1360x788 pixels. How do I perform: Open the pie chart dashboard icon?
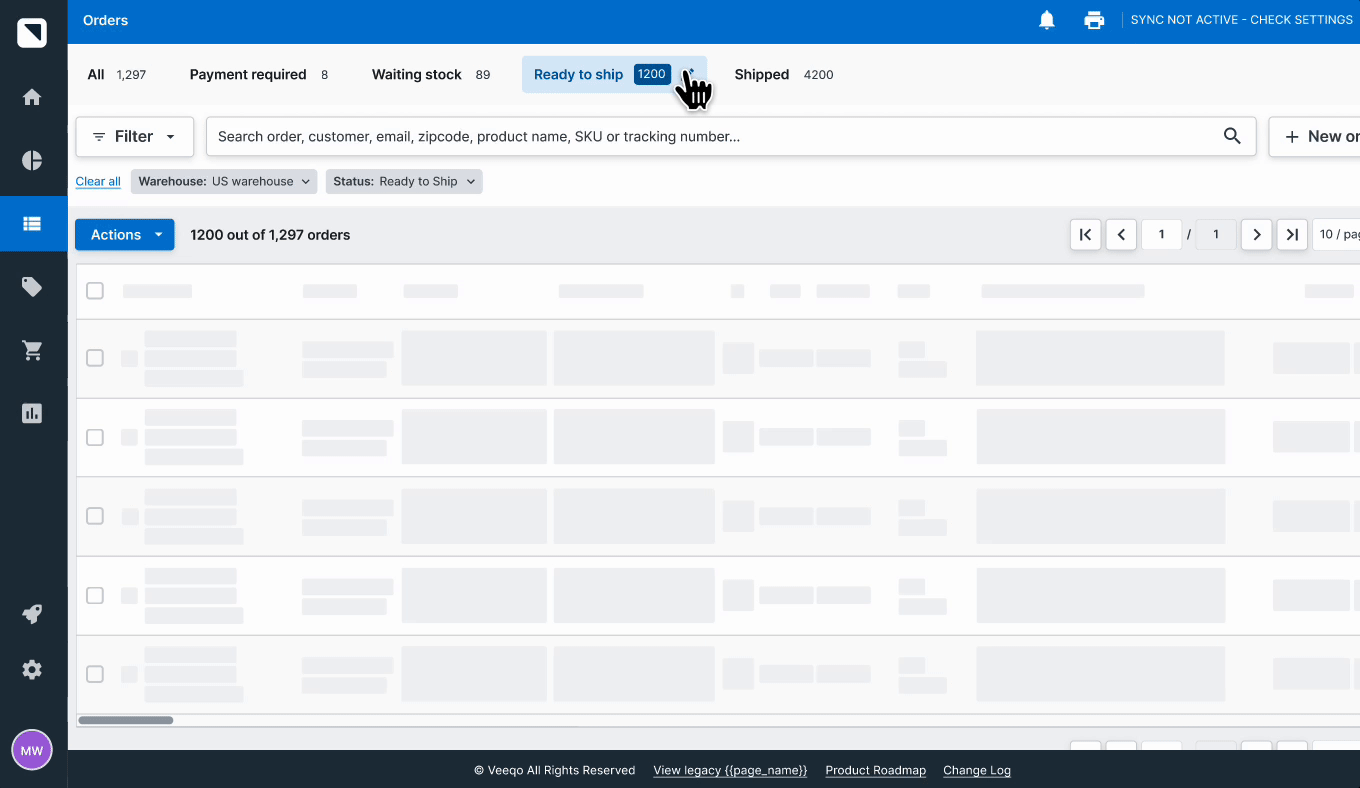coord(32,160)
